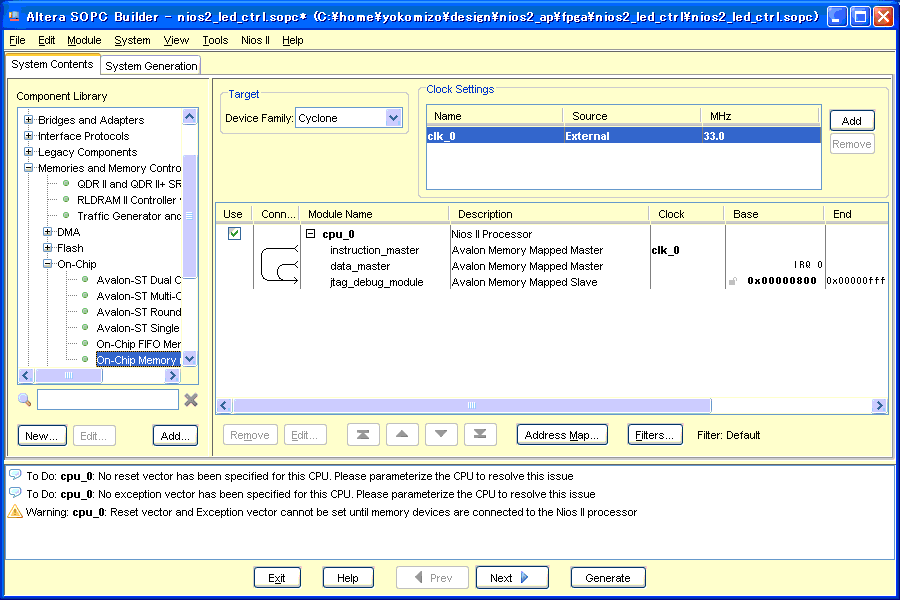Click the module table scroll-left arrow
The width and height of the screenshot is (900, 600).
(x=224, y=405)
